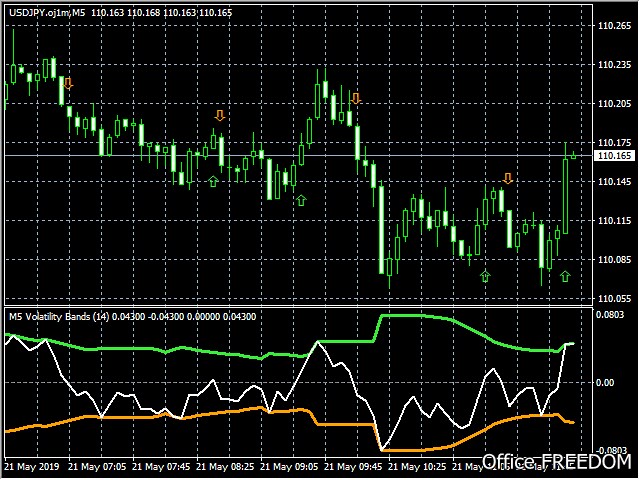
Task: Select the orange down arrow above 08:40 candle
Action: [x=220, y=116]
